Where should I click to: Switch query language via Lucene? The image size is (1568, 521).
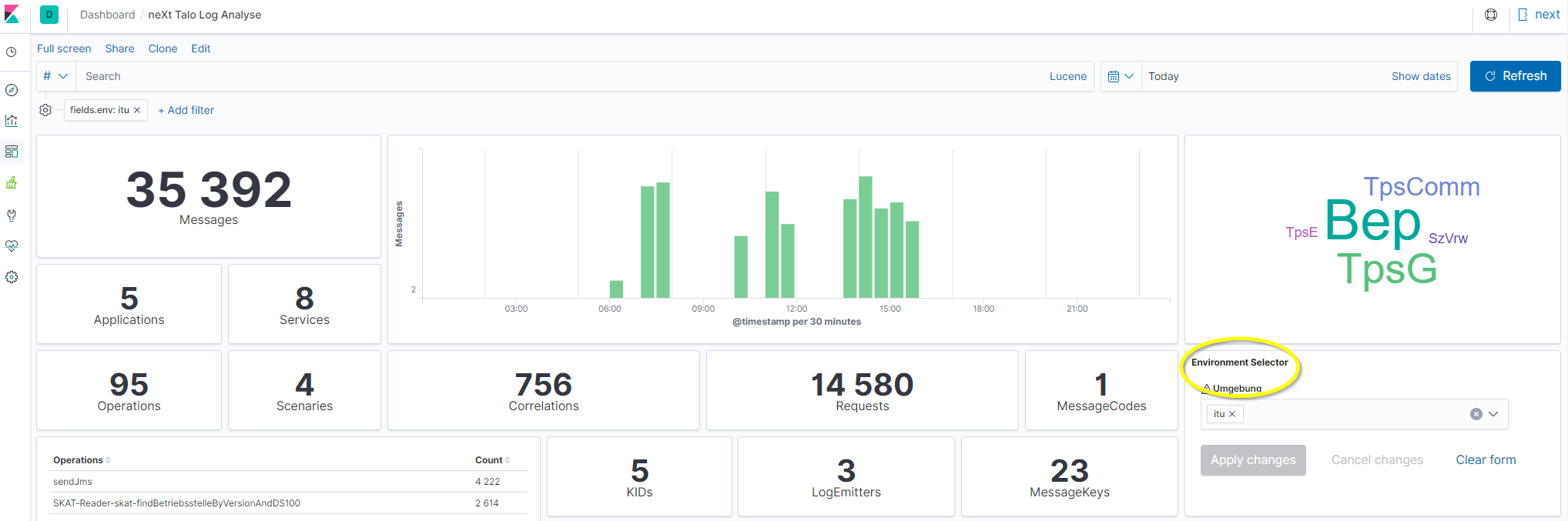[1067, 76]
